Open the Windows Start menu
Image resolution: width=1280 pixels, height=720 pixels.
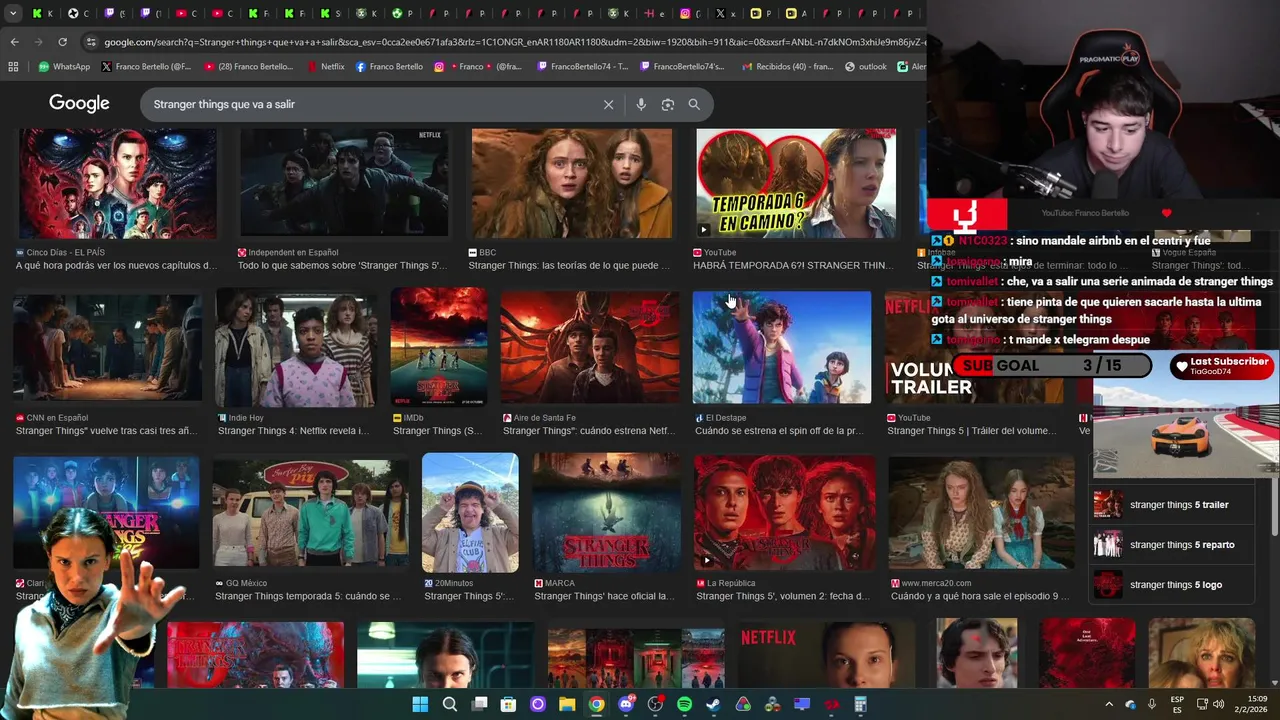tap(420, 704)
